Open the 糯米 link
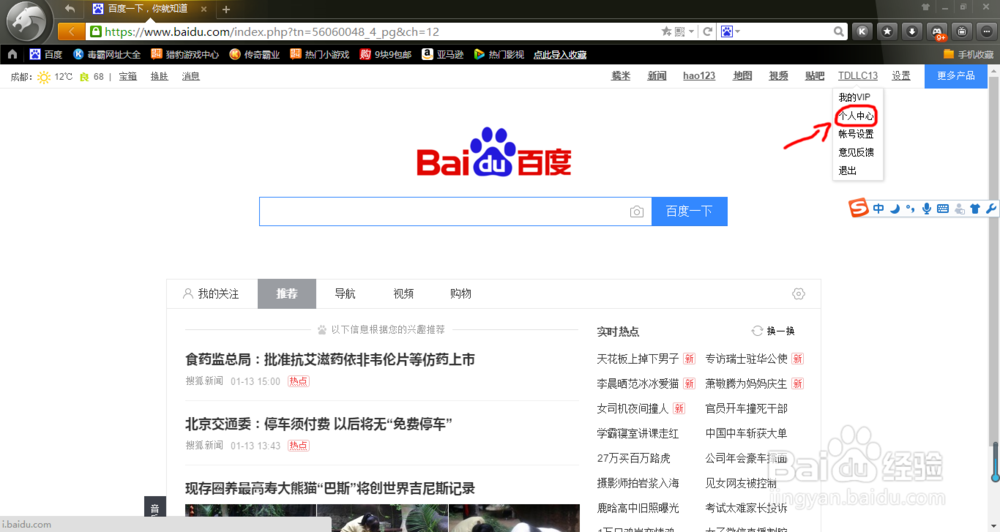 [621, 76]
